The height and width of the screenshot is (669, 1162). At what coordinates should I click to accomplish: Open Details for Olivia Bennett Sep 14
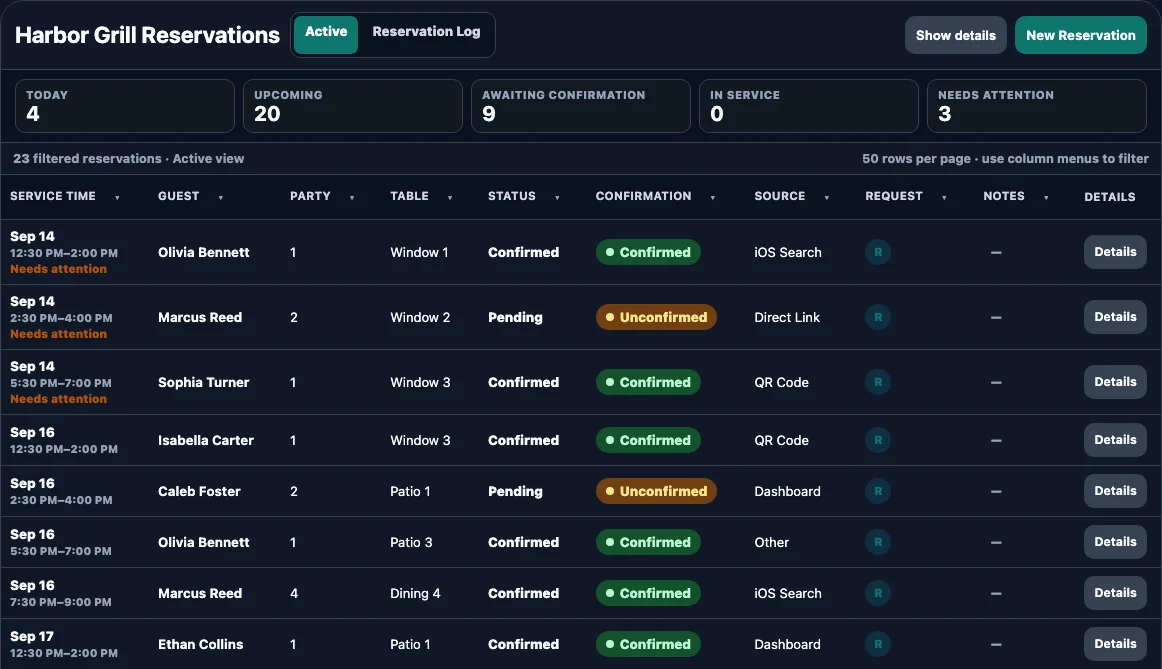click(x=1115, y=252)
